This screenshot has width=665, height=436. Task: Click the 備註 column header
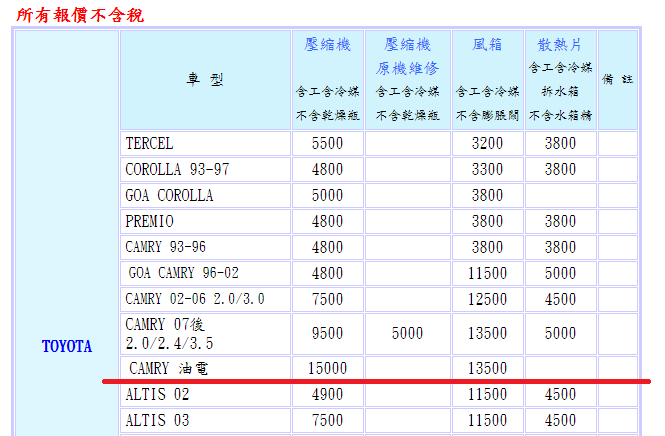618,79
